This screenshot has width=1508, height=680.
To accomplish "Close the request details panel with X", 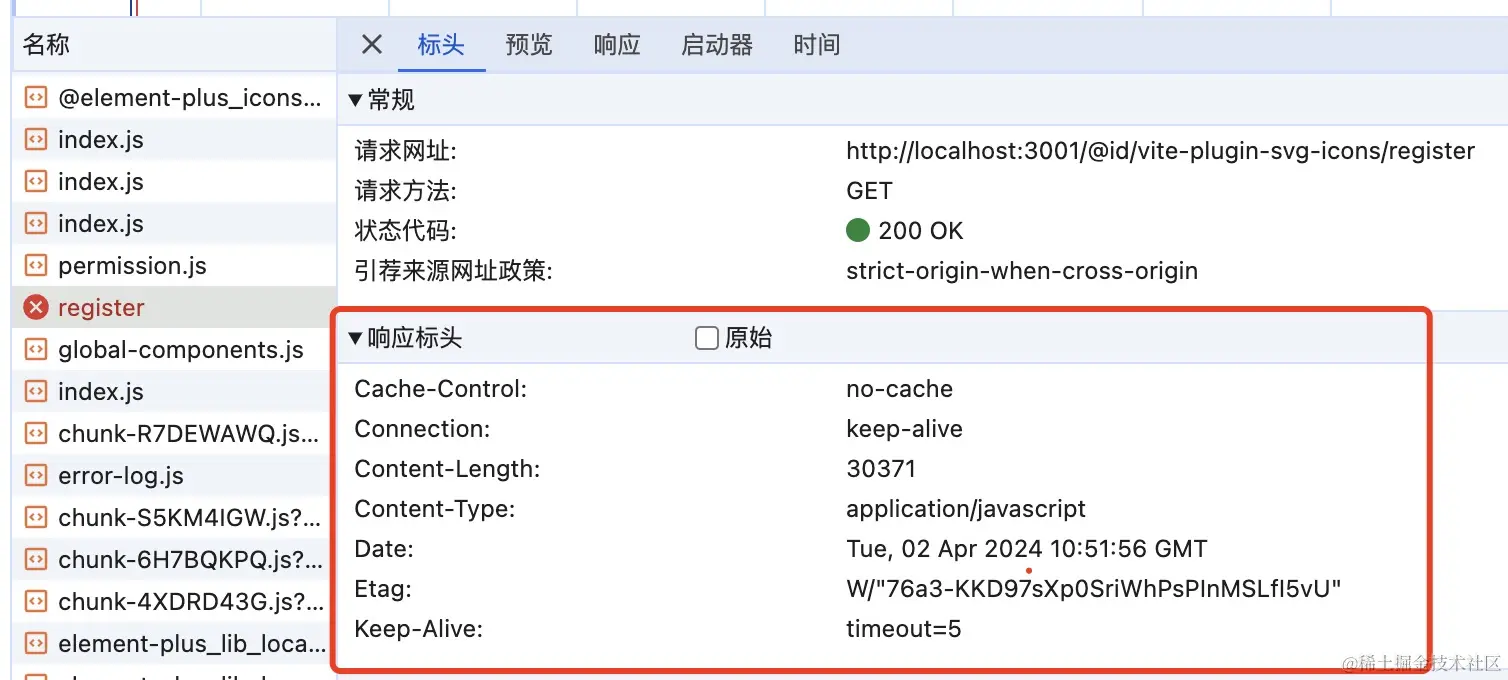I will [371, 44].
